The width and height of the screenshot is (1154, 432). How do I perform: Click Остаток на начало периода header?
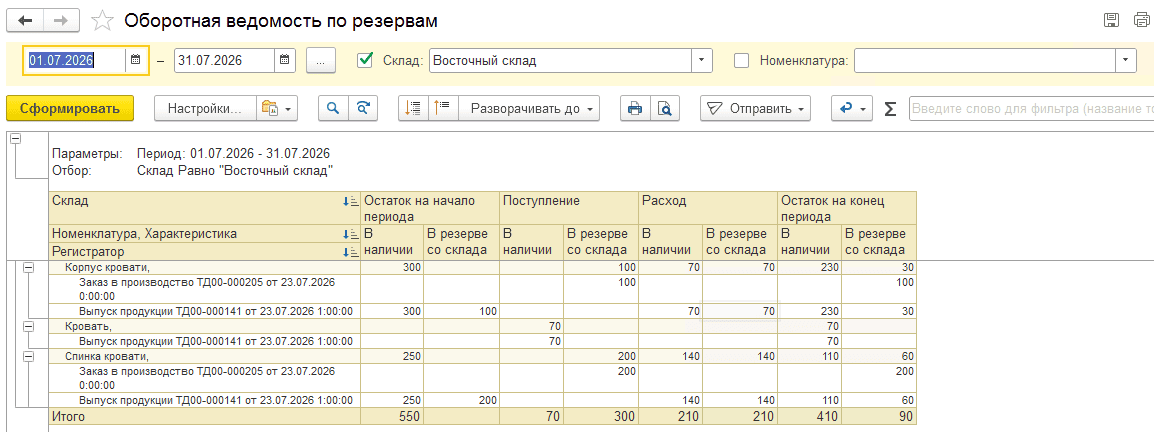[431, 208]
